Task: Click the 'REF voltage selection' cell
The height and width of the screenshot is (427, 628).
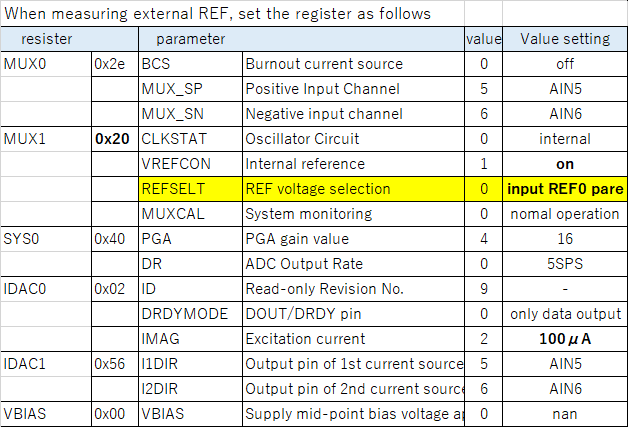Action: click(x=353, y=189)
